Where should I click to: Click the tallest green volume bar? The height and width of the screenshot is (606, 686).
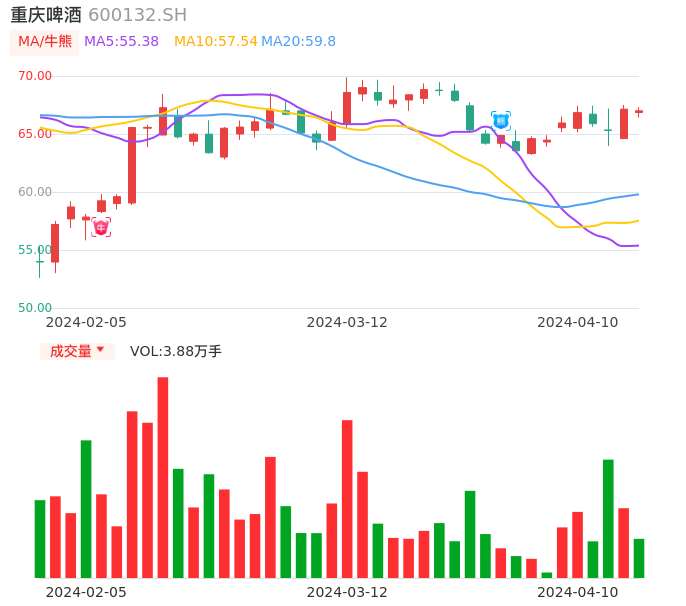point(86,509)
